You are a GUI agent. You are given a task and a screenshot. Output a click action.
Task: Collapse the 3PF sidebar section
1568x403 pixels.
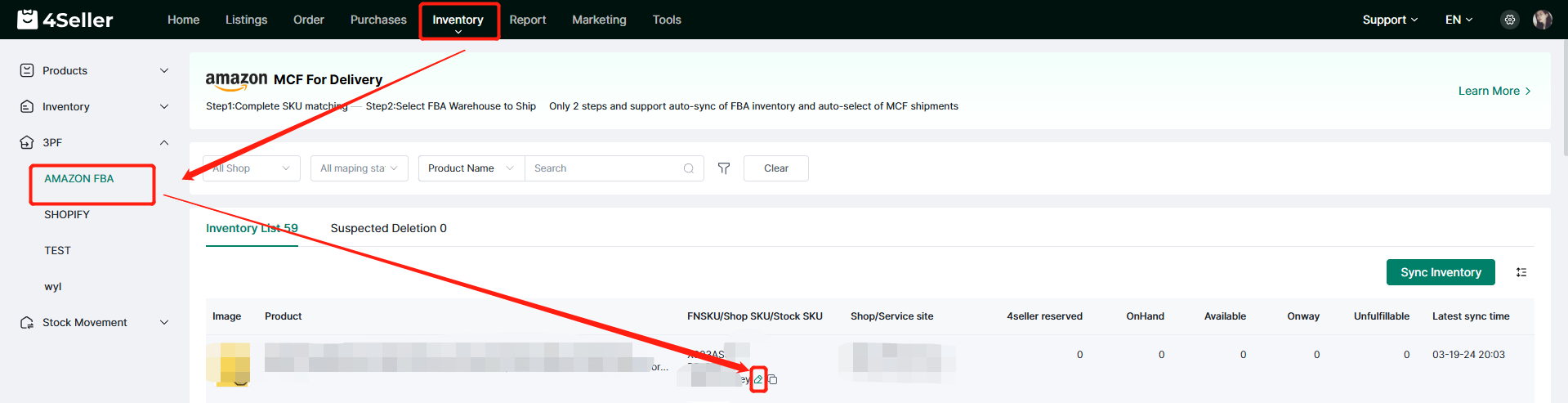pyautogui.click(x=164, y=142)
